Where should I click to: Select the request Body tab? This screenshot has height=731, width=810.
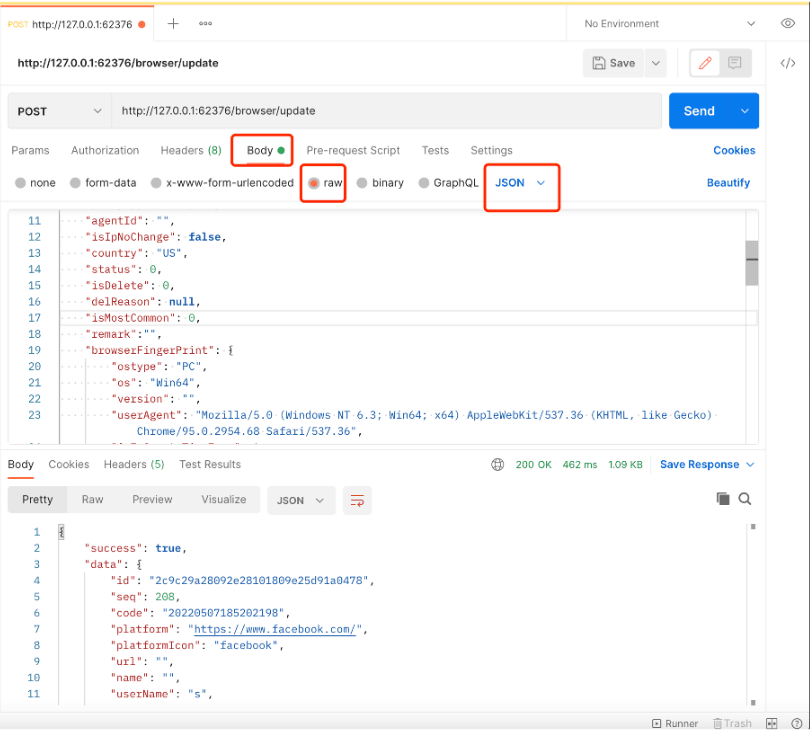266,150
